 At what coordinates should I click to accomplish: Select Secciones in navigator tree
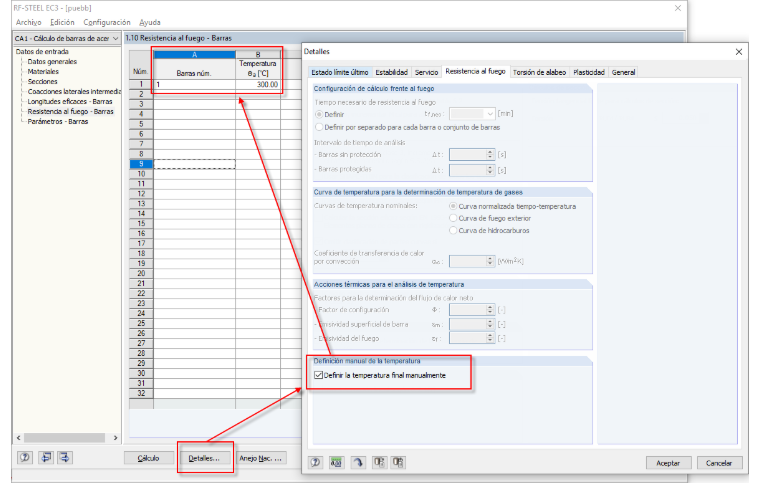pos(43,81)
